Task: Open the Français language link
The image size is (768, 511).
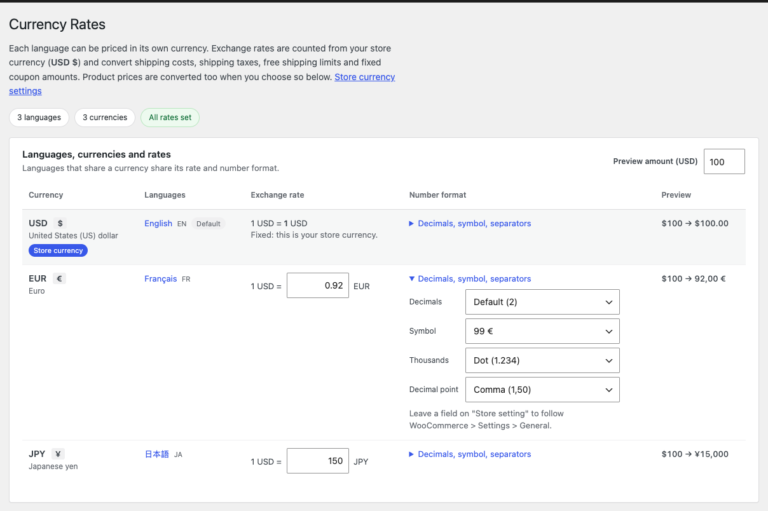Action: point(160,279)
